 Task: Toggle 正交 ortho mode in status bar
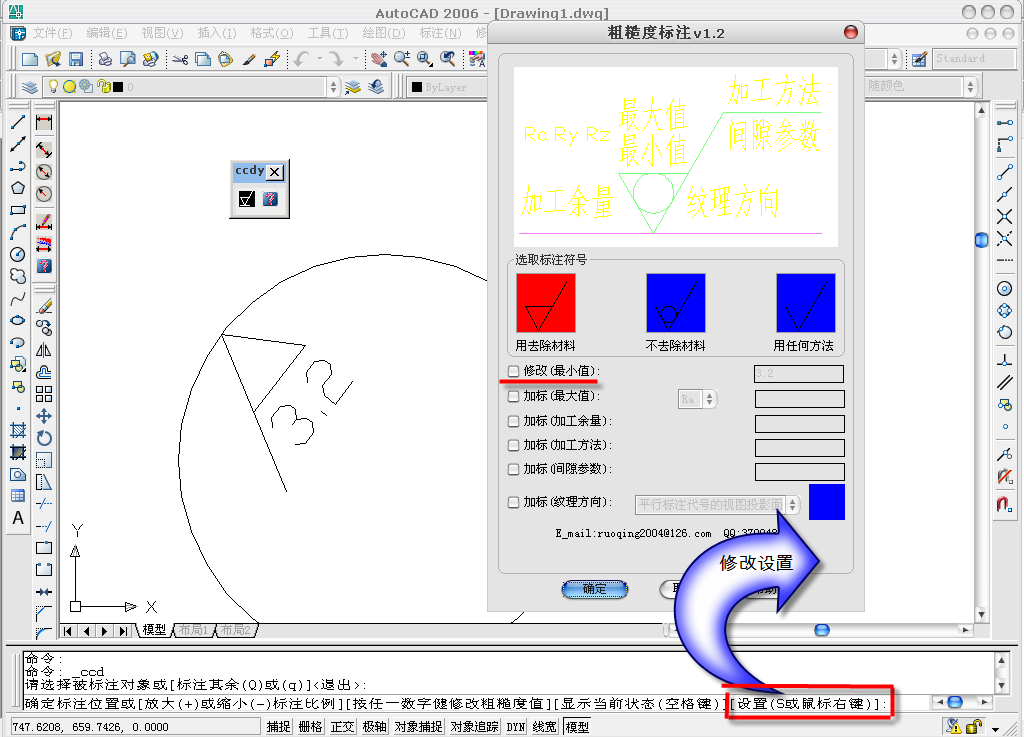click(342, 727)
